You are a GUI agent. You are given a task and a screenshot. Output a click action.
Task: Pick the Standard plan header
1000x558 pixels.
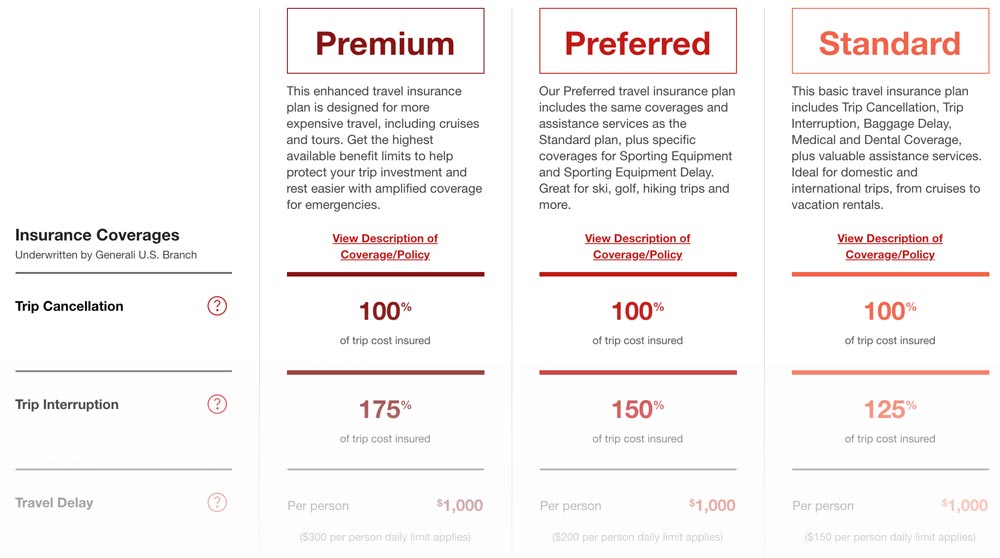click(x=890, y=42)
